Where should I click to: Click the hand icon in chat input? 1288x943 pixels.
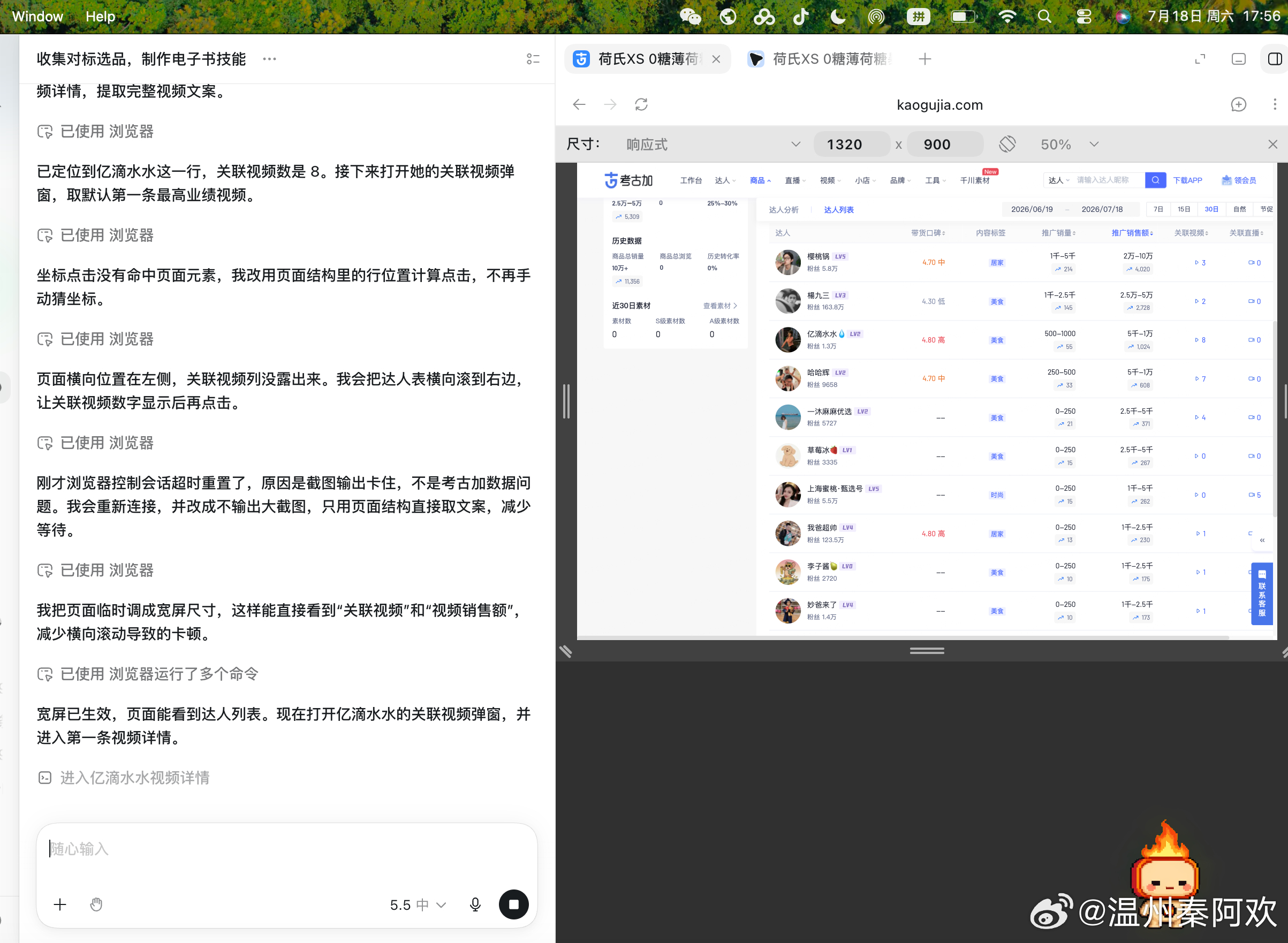pyautogui.click(x=96, y=904)
